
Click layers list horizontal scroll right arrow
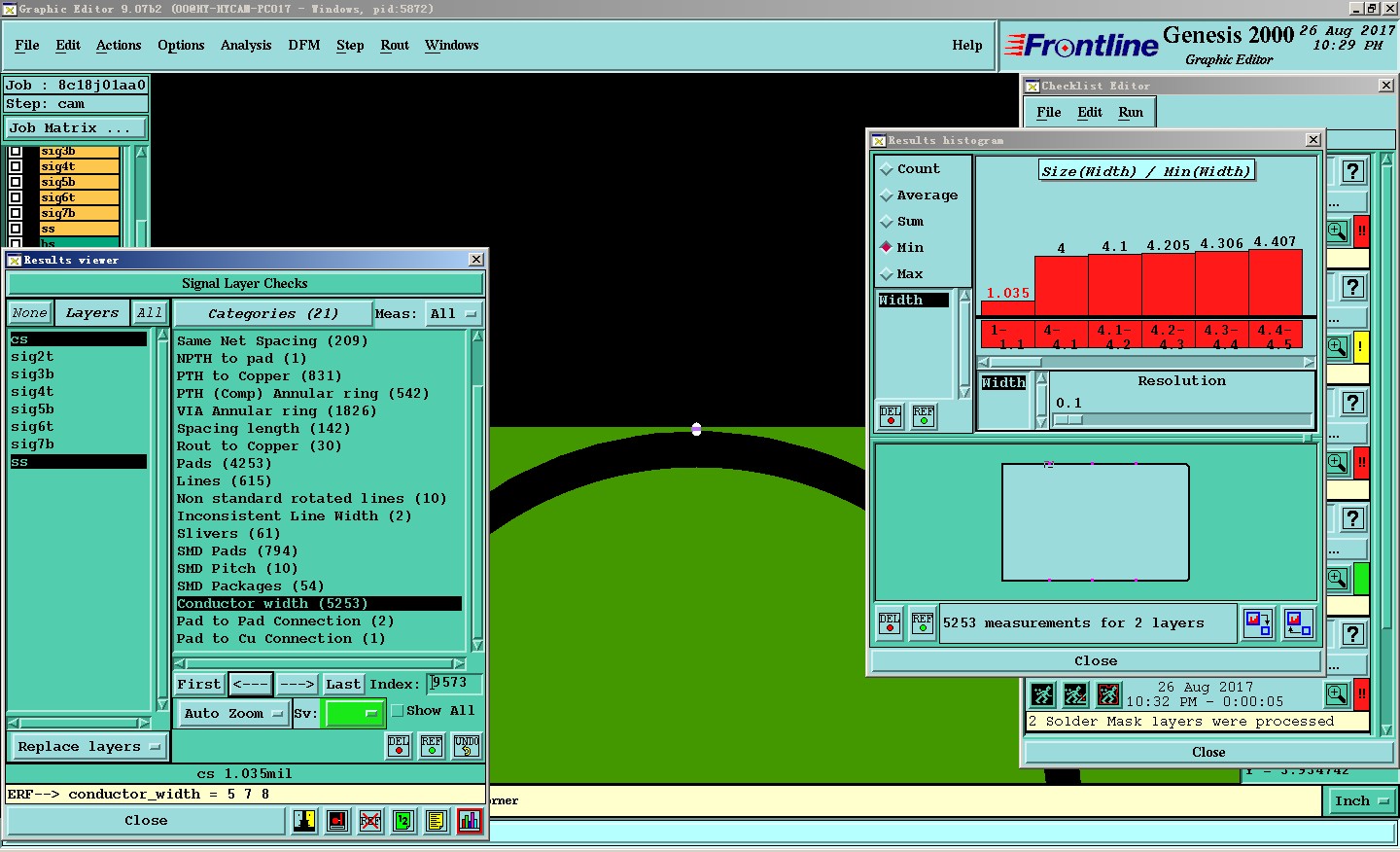click(144, 723)
